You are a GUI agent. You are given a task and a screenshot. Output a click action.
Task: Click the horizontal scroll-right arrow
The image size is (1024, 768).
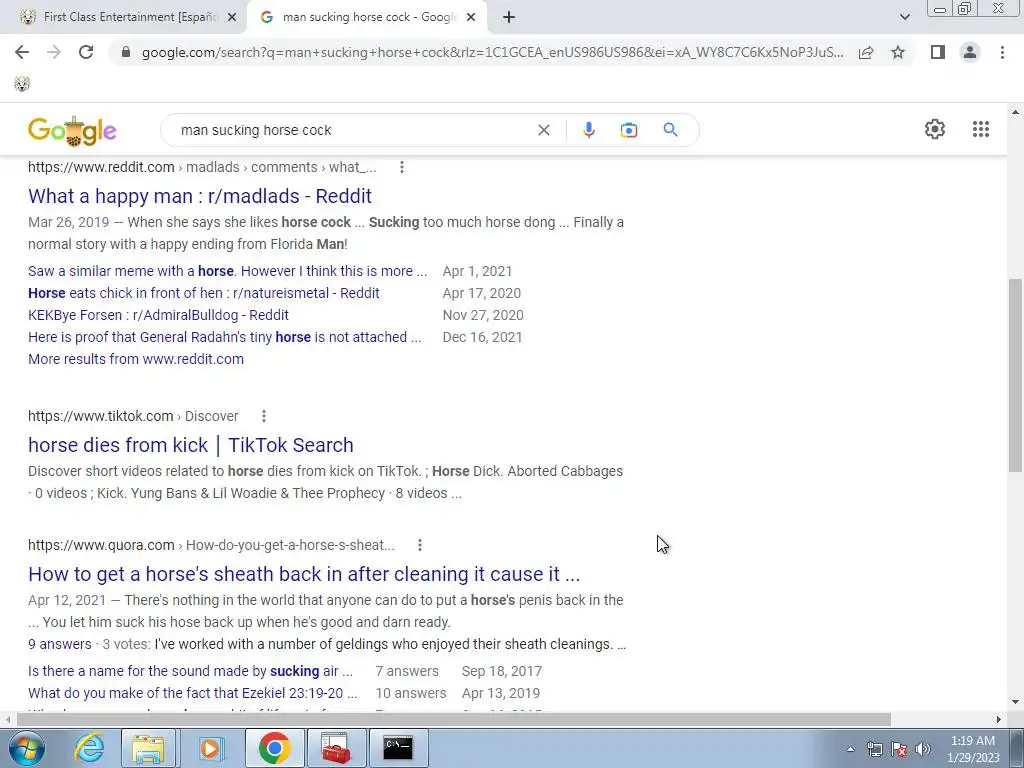click(999, 719)
